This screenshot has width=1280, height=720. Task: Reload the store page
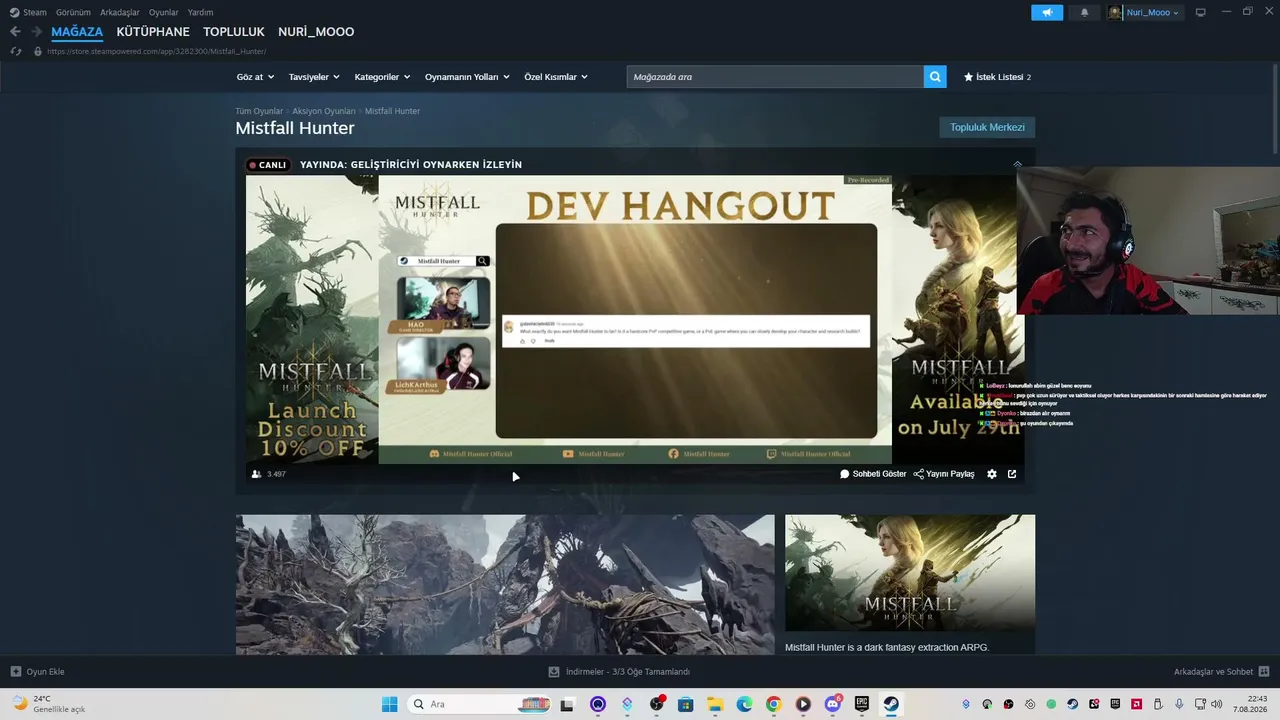pos(15,51)
